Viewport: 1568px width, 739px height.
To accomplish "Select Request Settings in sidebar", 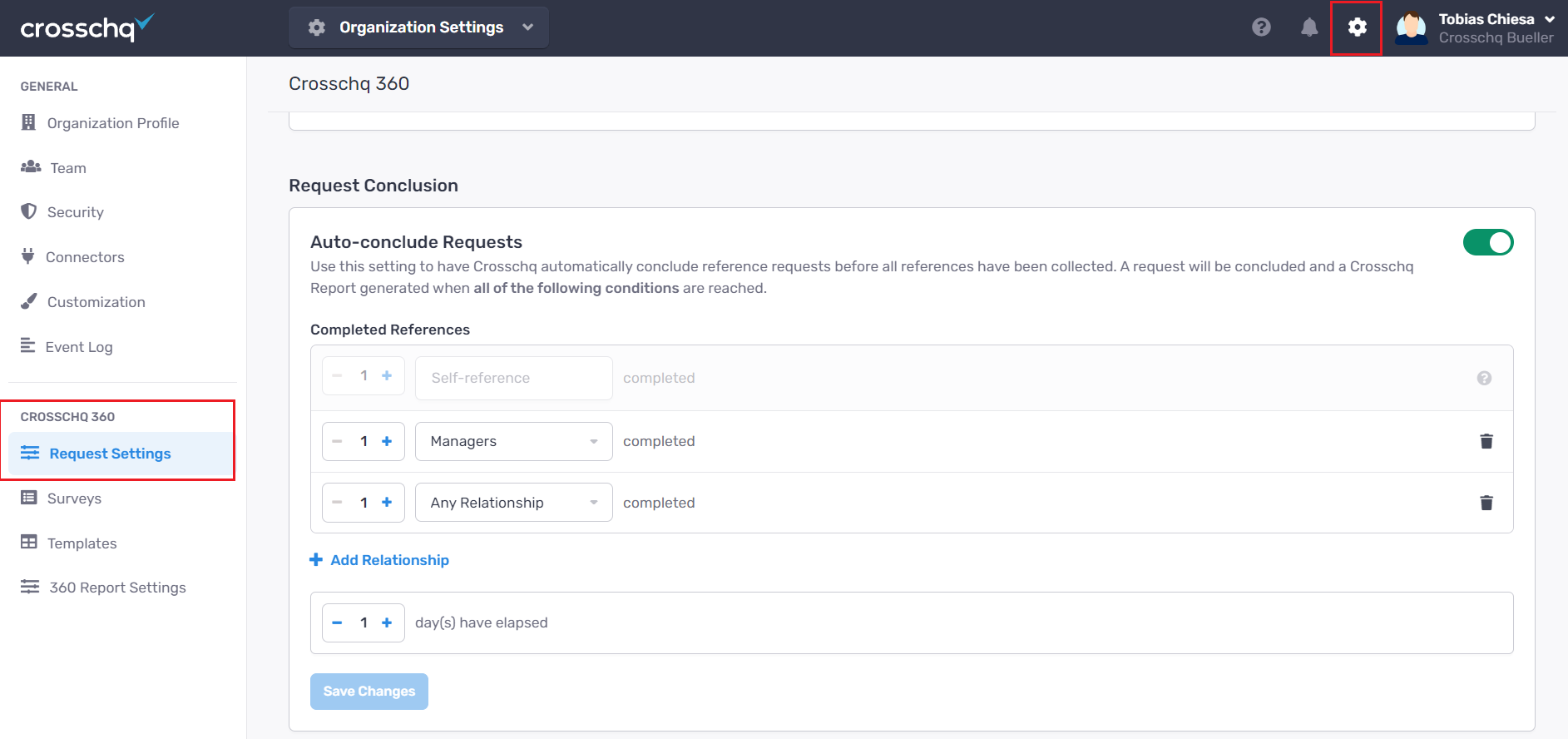I will (x=121, y=454).
